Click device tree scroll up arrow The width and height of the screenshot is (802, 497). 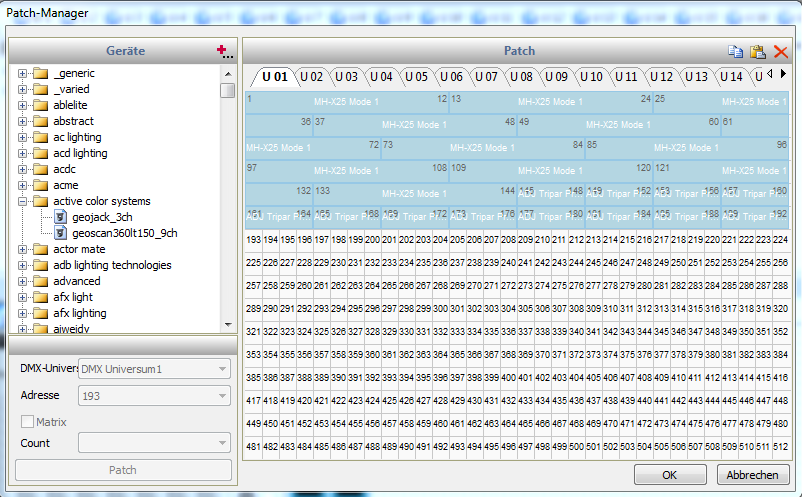coord(228,74)
